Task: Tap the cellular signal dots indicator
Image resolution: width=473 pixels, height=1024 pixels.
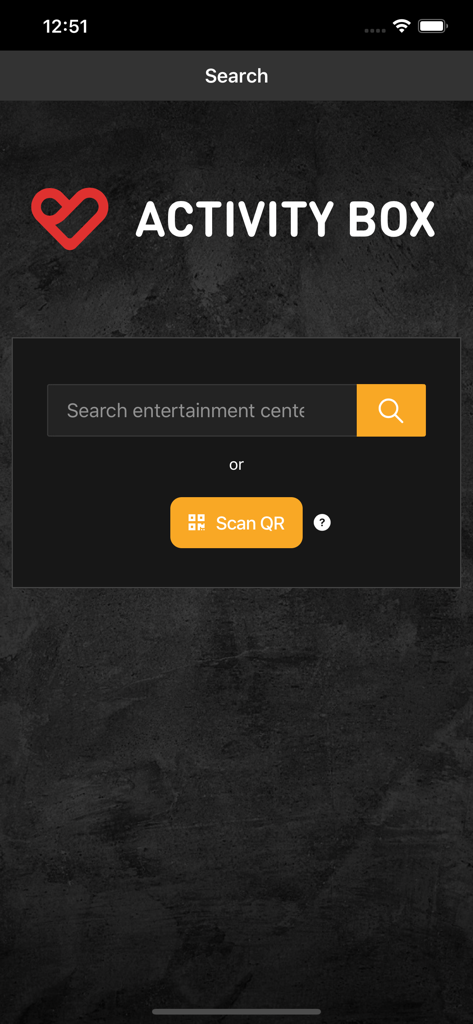Action: pos(374,30)
